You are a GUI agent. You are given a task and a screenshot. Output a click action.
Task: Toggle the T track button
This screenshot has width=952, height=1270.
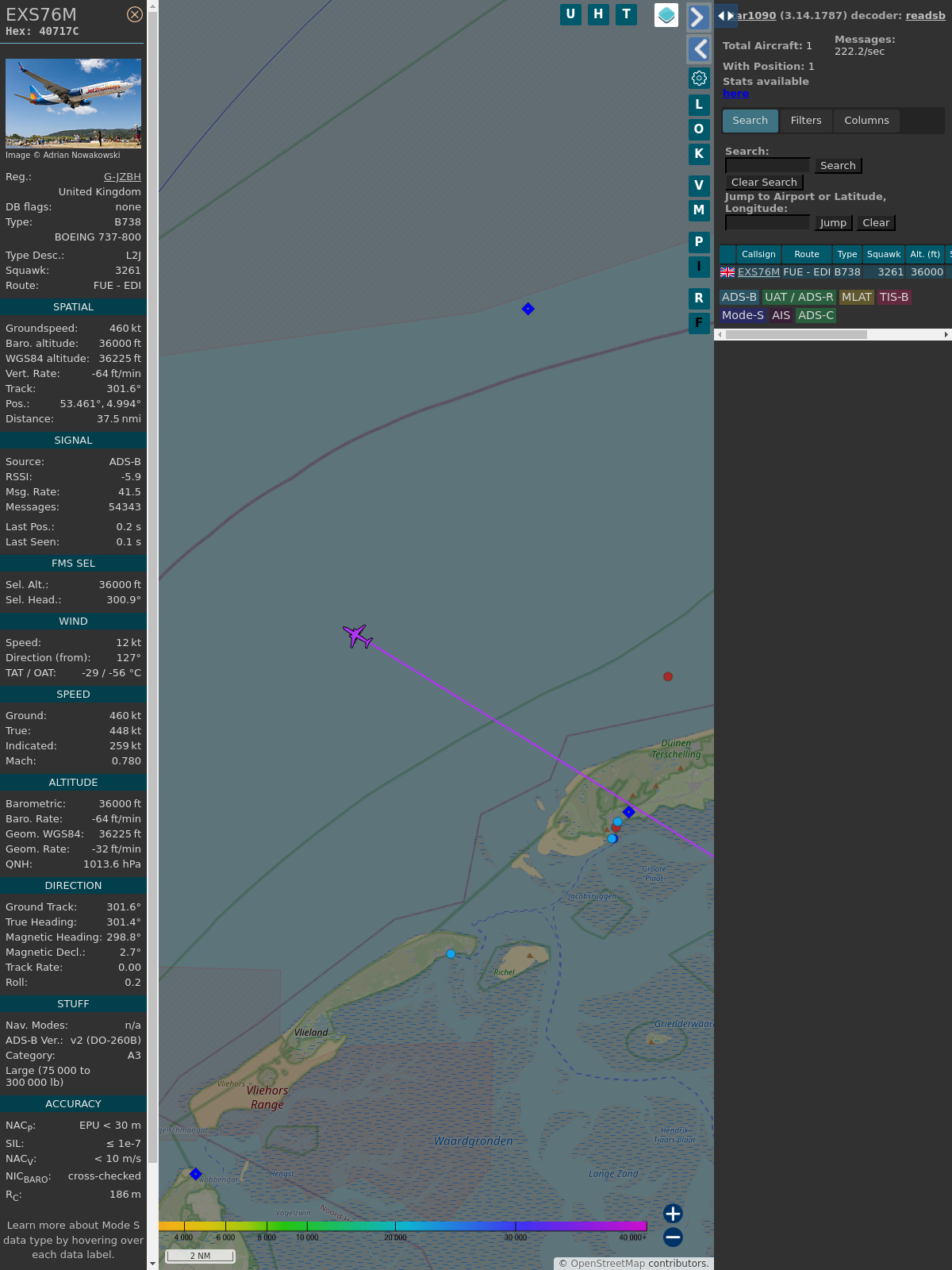[626, 14]
